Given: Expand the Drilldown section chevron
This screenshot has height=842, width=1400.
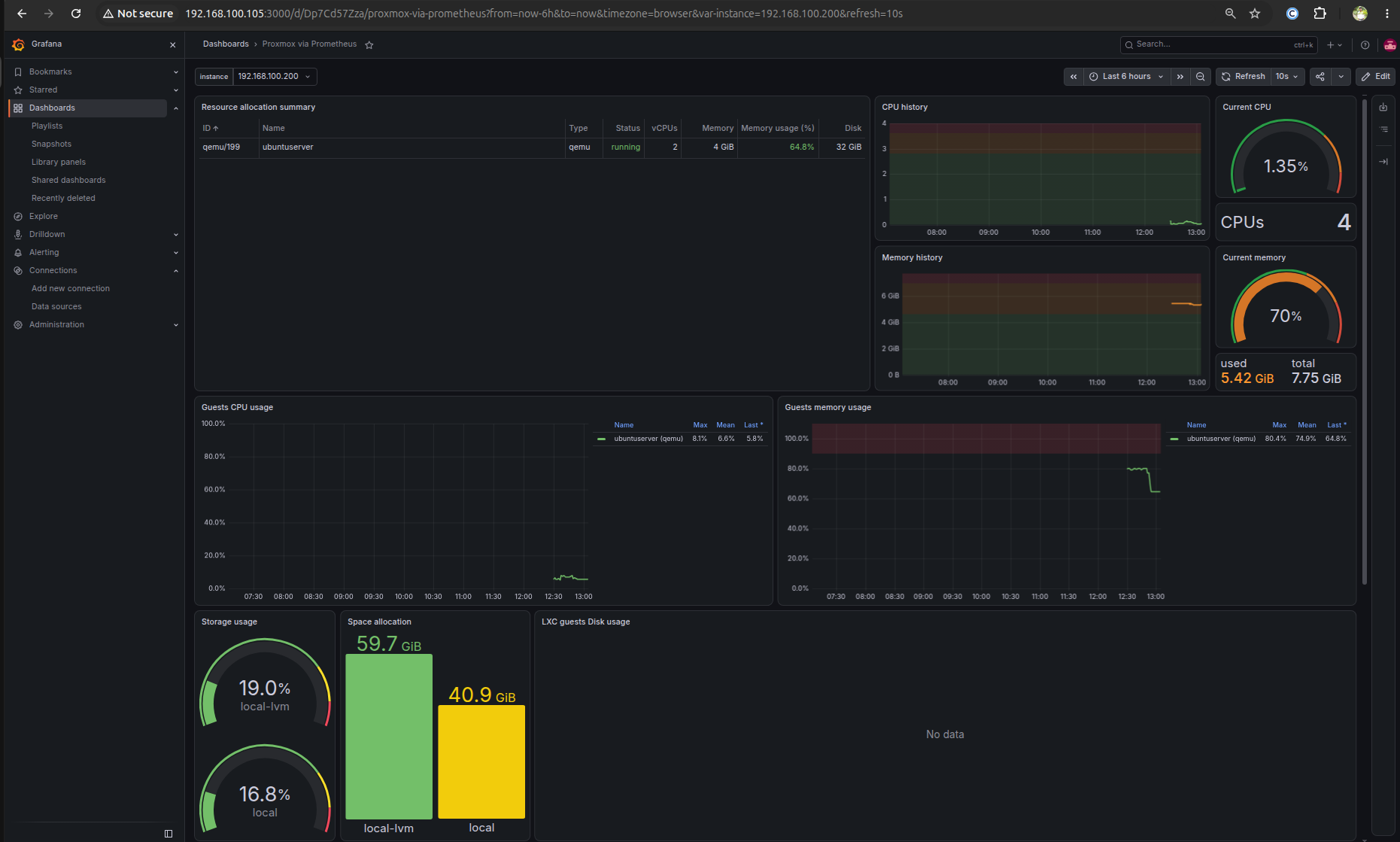Looking at the screenshot, I should [x=176, y=235].
